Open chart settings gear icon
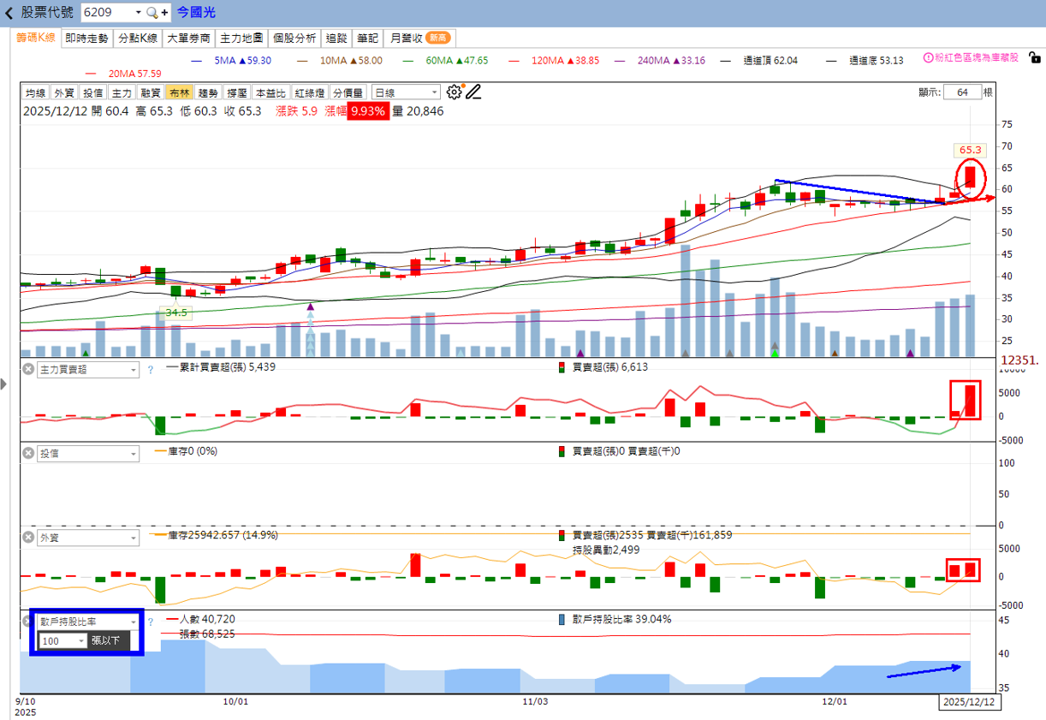1046x720 pixels. pyautogui.click(x=454, y=92)
